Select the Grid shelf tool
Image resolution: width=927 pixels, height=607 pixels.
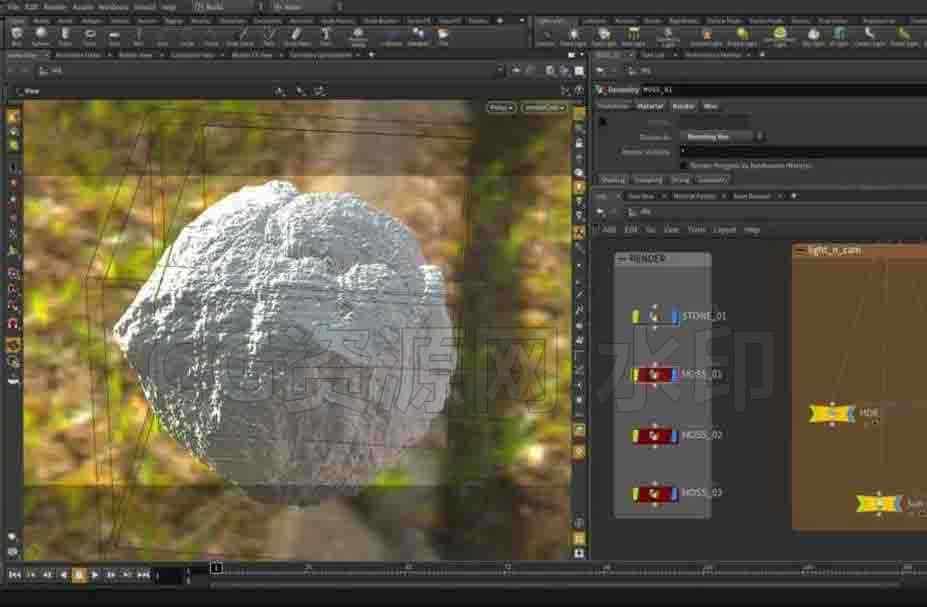pos(114,37)
